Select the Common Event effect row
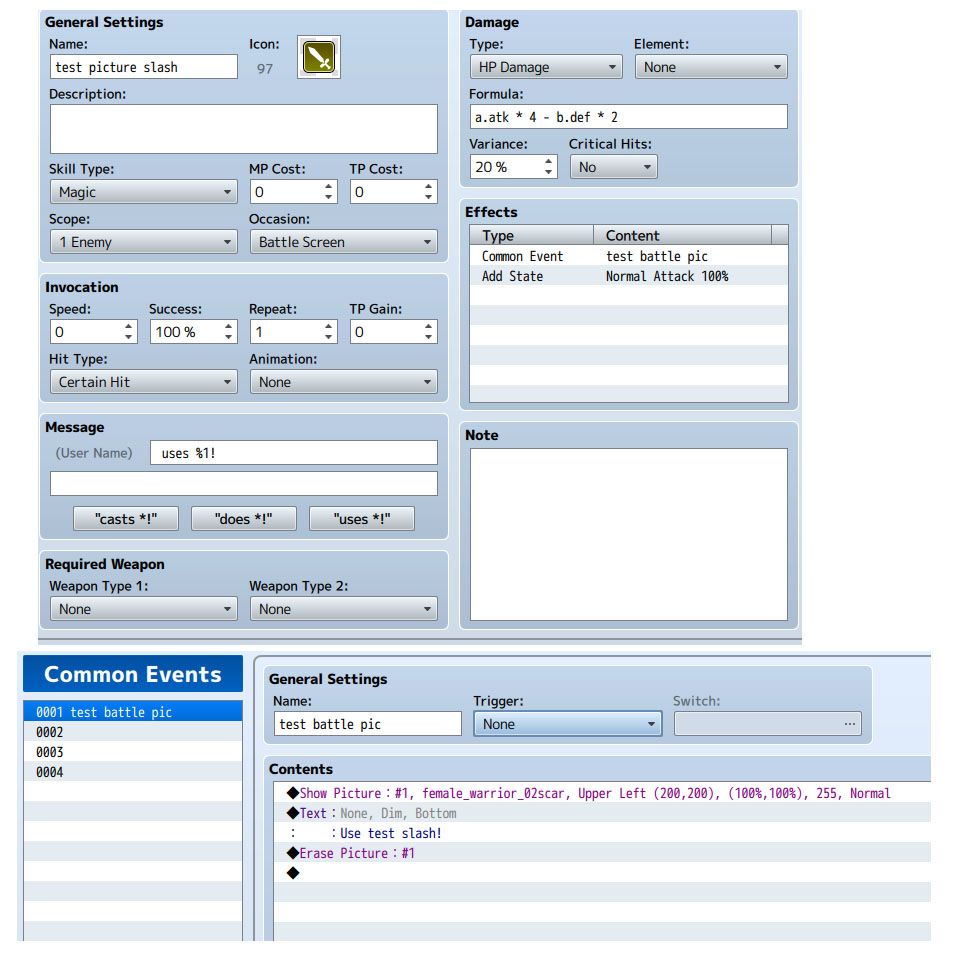Viewport: 978px width, 979px height. point(628,256)
